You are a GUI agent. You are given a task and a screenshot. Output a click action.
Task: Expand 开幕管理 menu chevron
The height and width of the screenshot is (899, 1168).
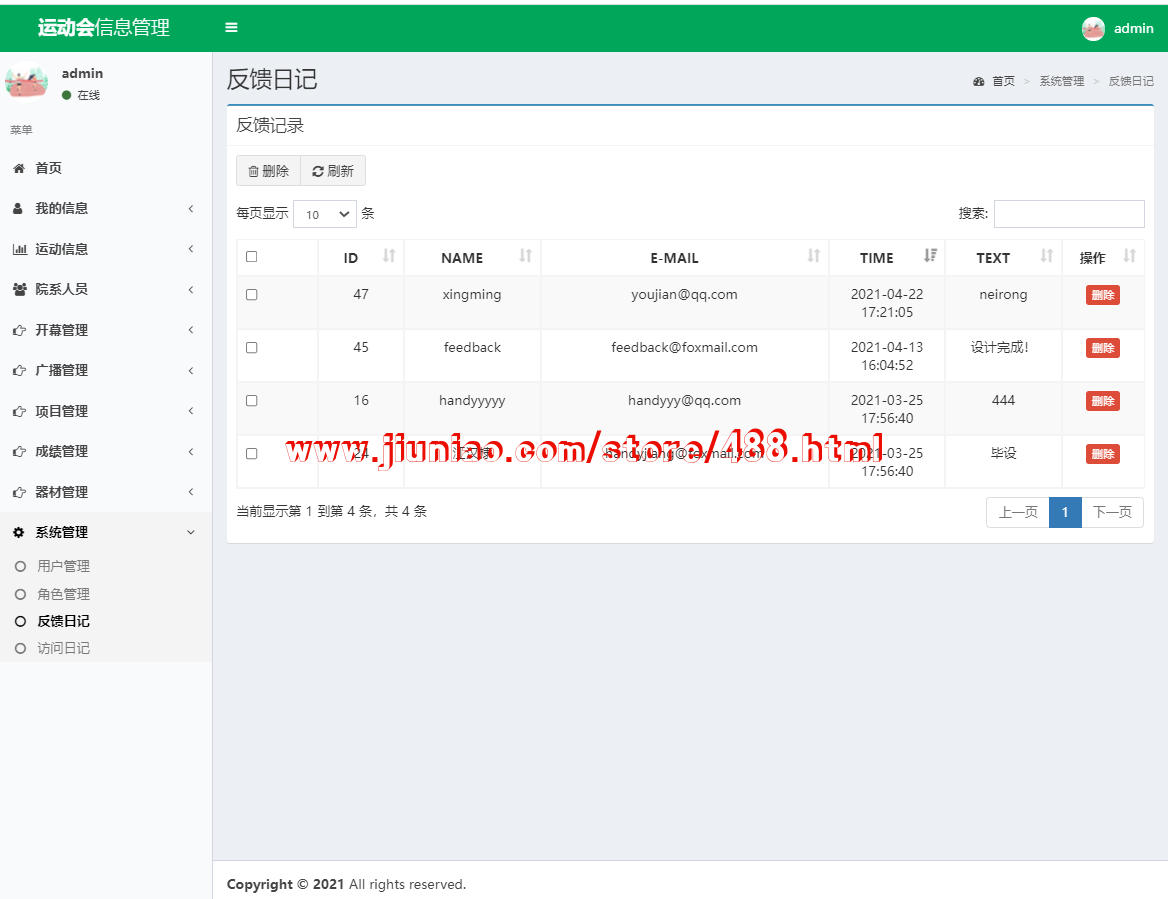pos(191,330)
